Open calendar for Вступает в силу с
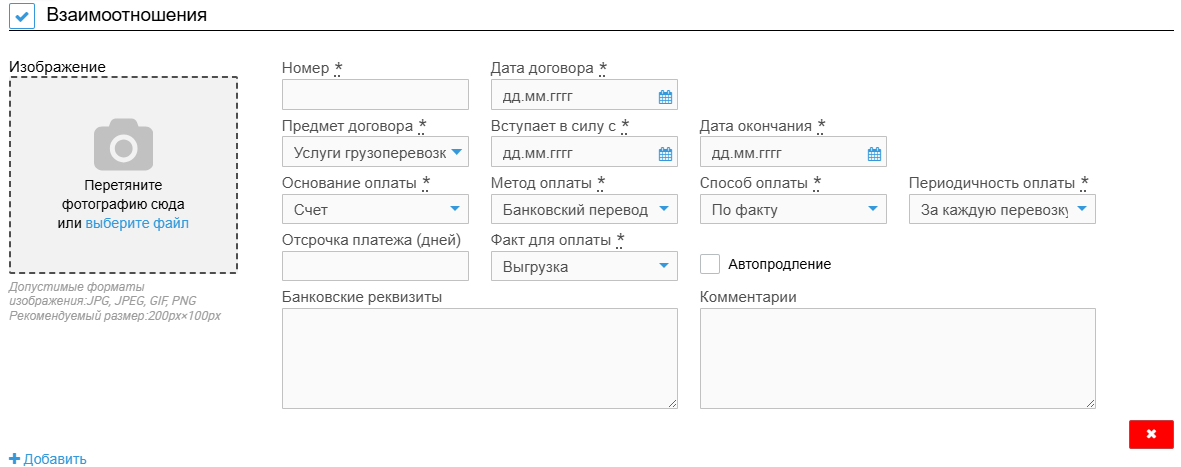This screenshot has width=1181, height=467. [665, 154]
